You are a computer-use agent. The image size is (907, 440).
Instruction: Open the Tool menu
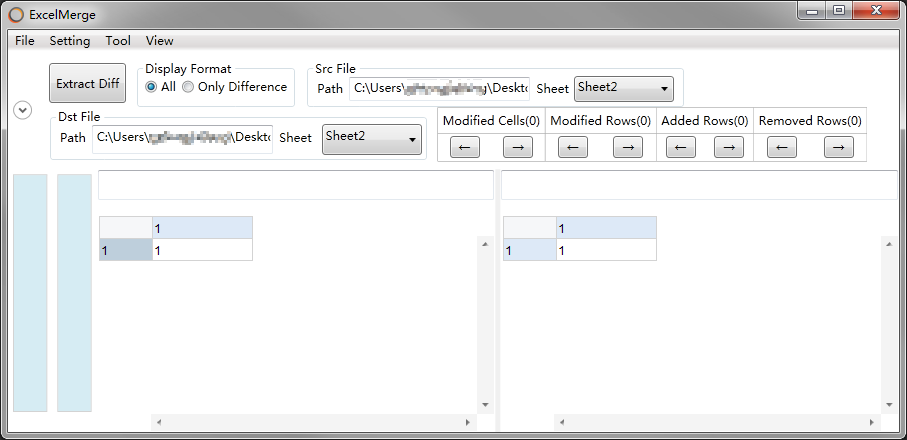click(118, 40)
